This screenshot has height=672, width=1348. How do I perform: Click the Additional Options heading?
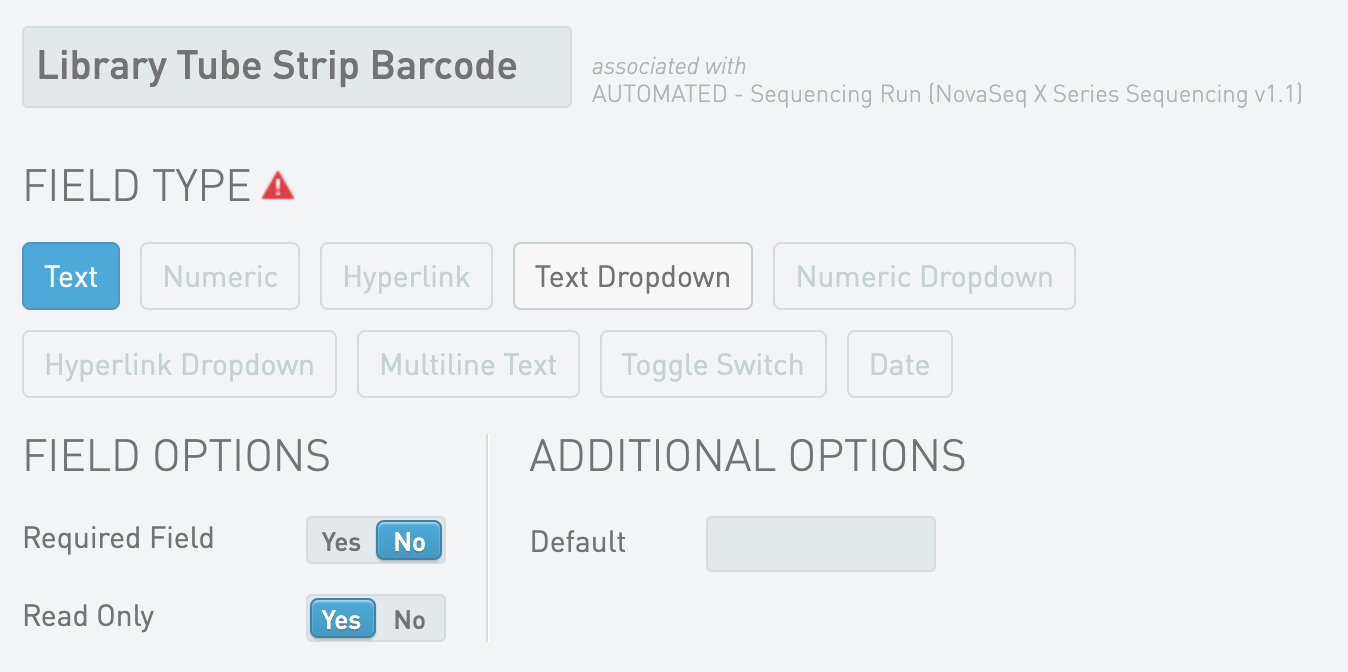pos(747,456)
